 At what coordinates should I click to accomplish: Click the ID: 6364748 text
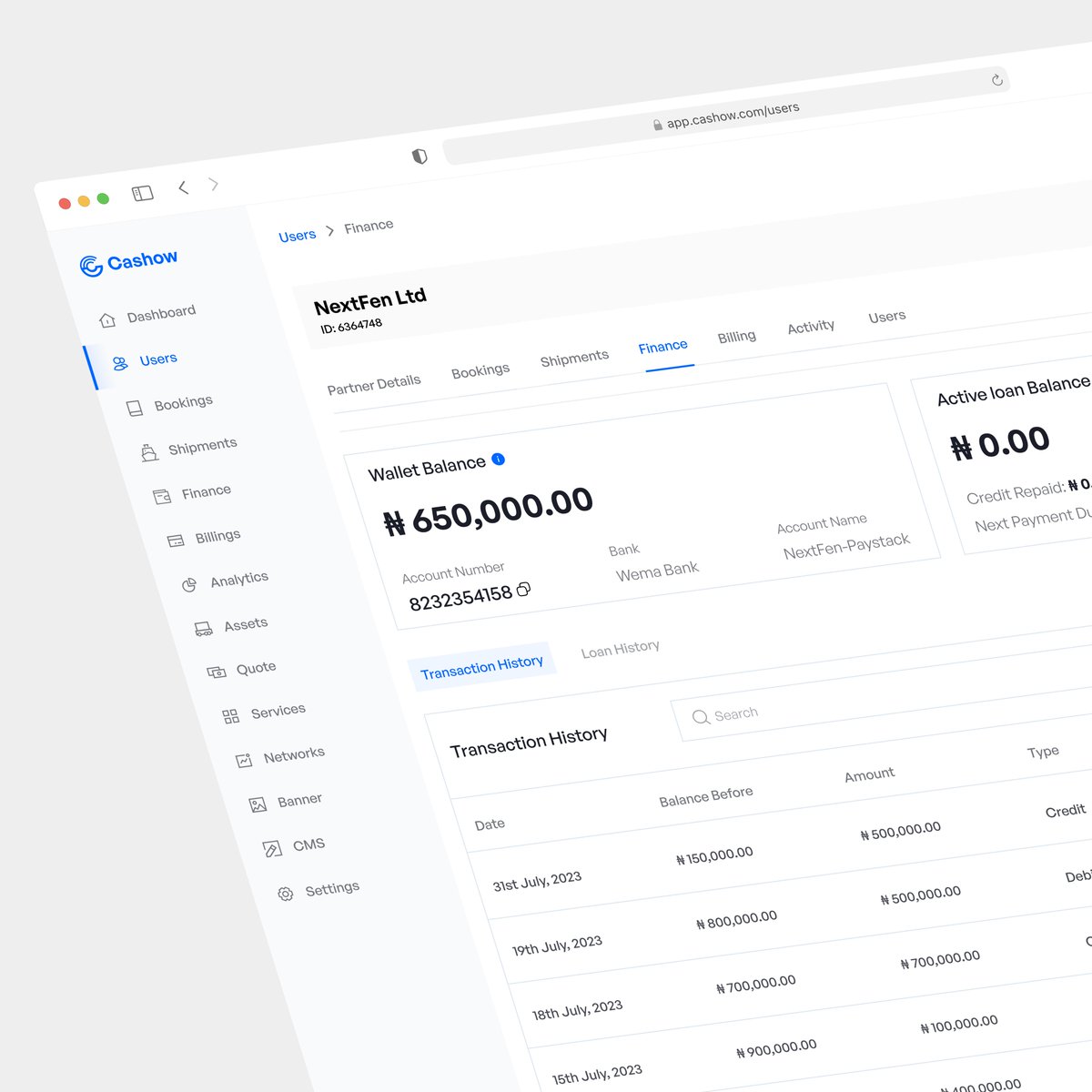click(x=351, y=326)
